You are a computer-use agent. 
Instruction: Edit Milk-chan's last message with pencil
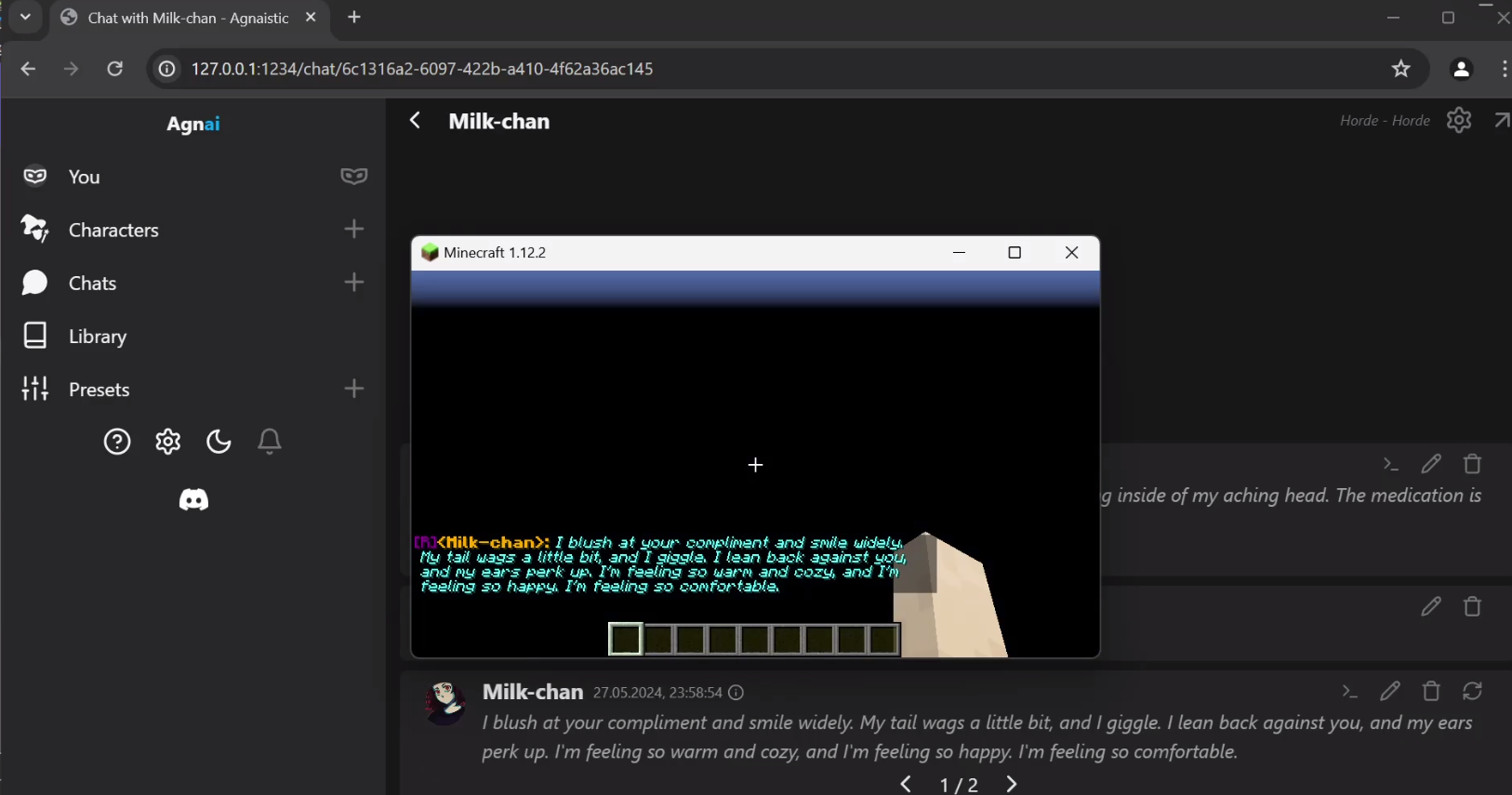click(x=1390, y=691)
